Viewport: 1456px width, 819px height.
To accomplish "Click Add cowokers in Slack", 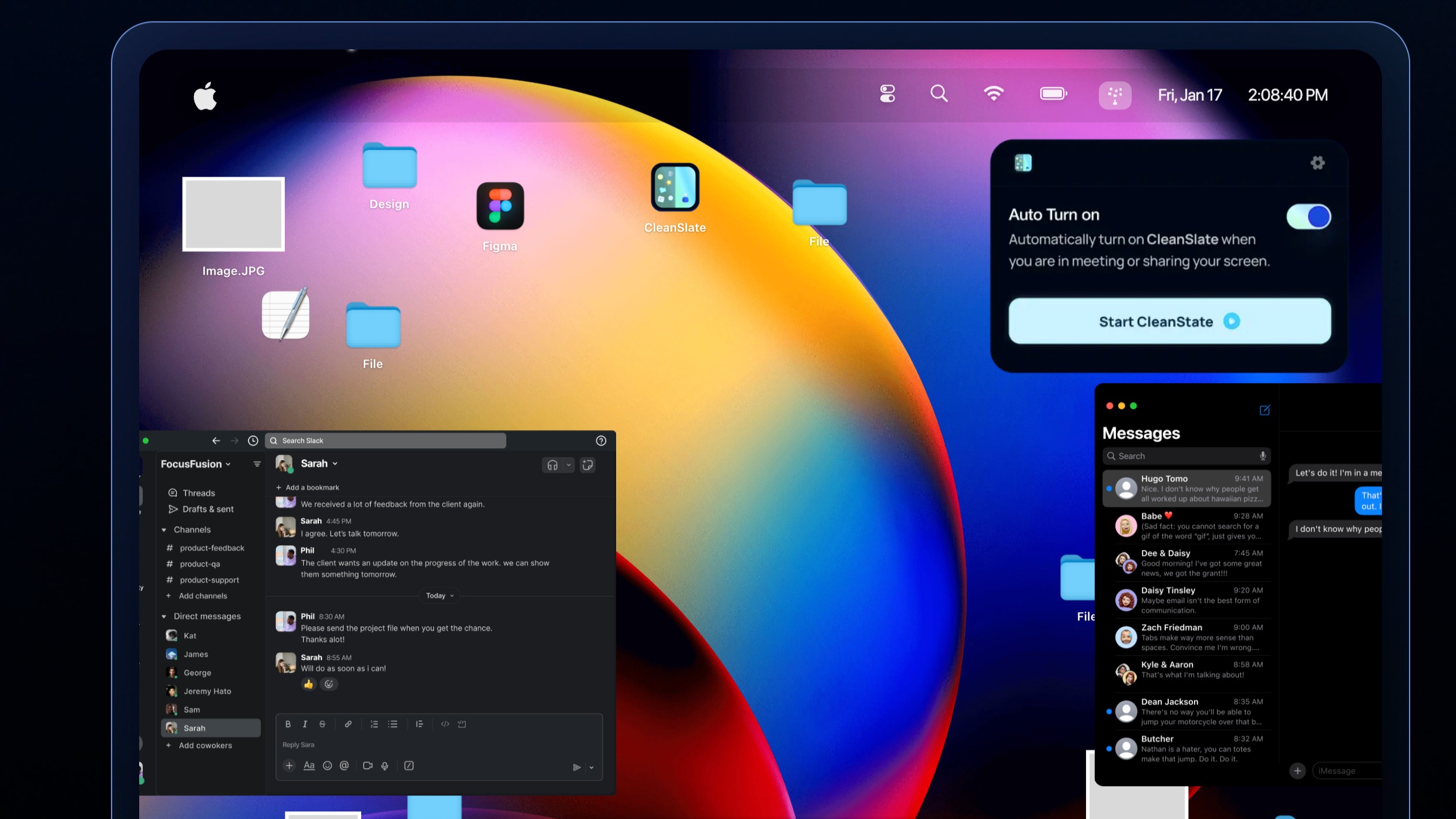I will coord(199,746).
